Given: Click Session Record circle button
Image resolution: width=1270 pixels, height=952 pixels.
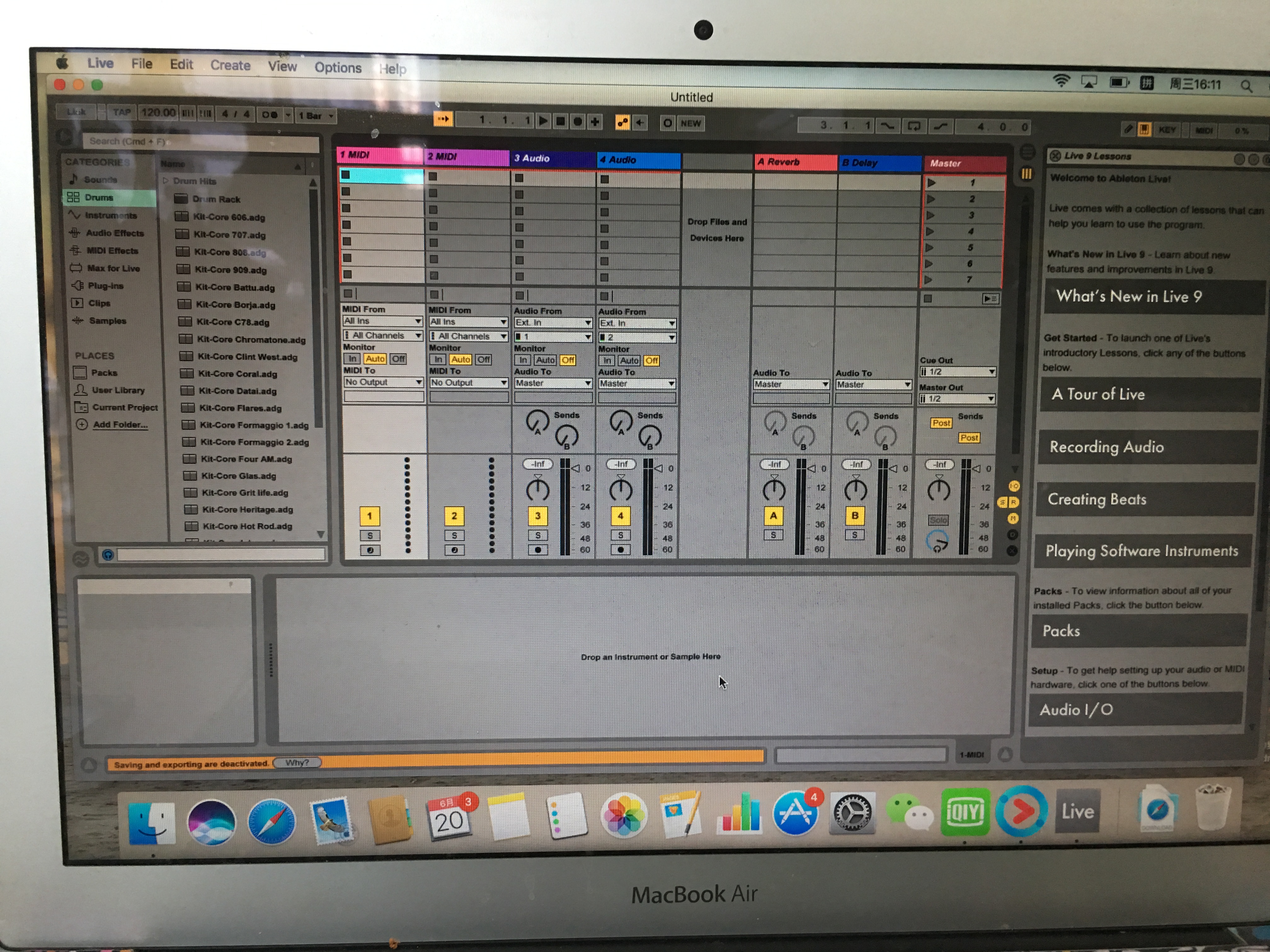Looking at the screenshot, I should tap(667, 123).
